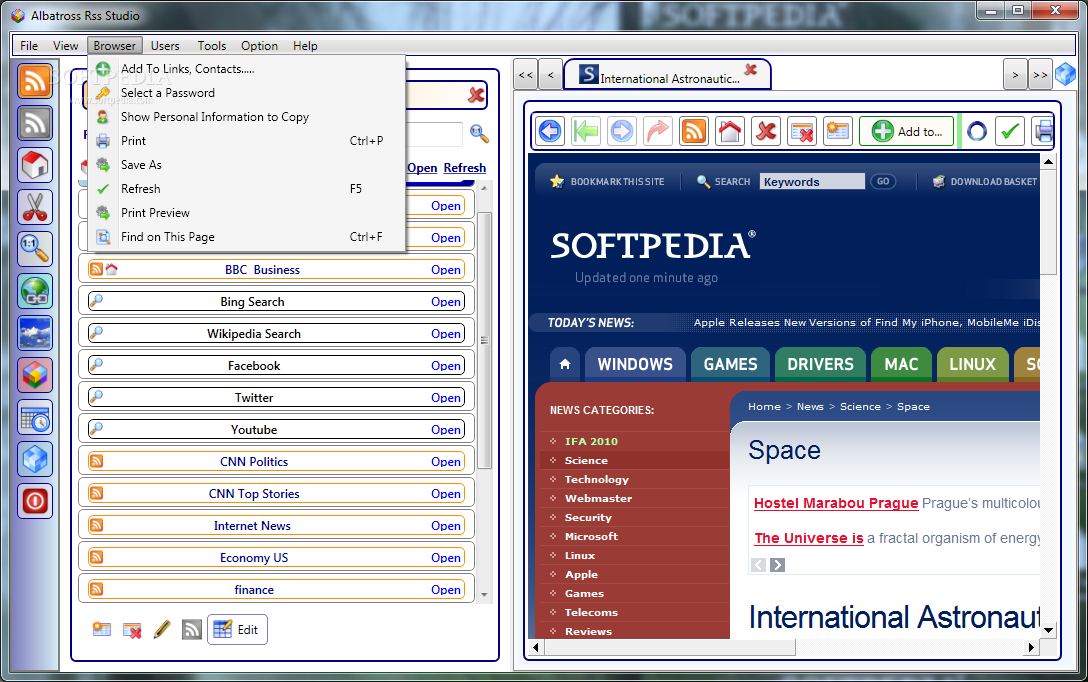Click the printer icon in browser toolbar
This screenshot has width=1088, height=682.
[1043, 130]
